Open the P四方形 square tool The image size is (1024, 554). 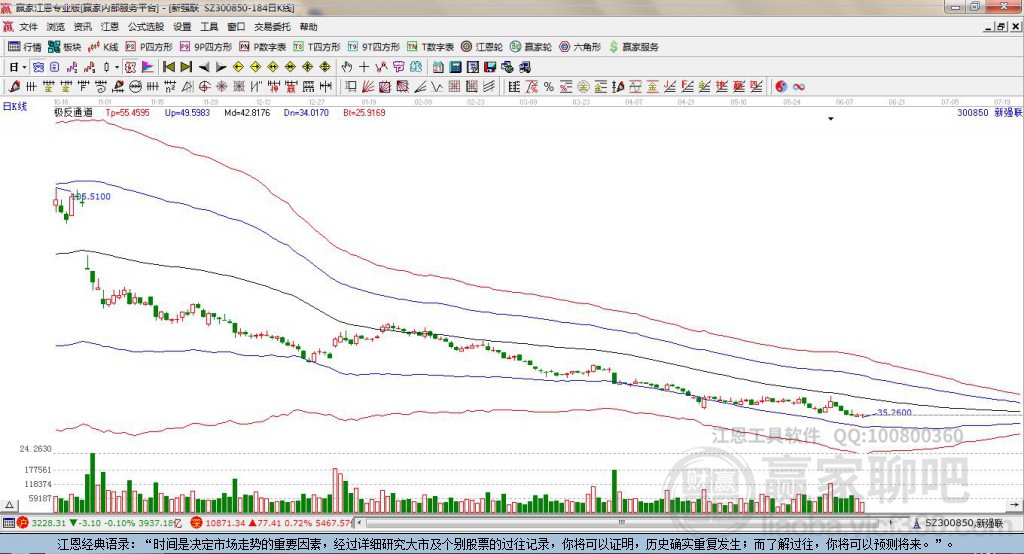[x=149, y=47]
